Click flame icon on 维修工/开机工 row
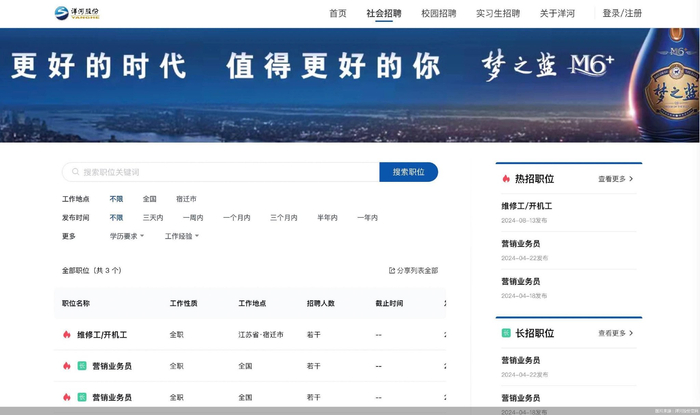The image size is (700, 415). [67, 335]
